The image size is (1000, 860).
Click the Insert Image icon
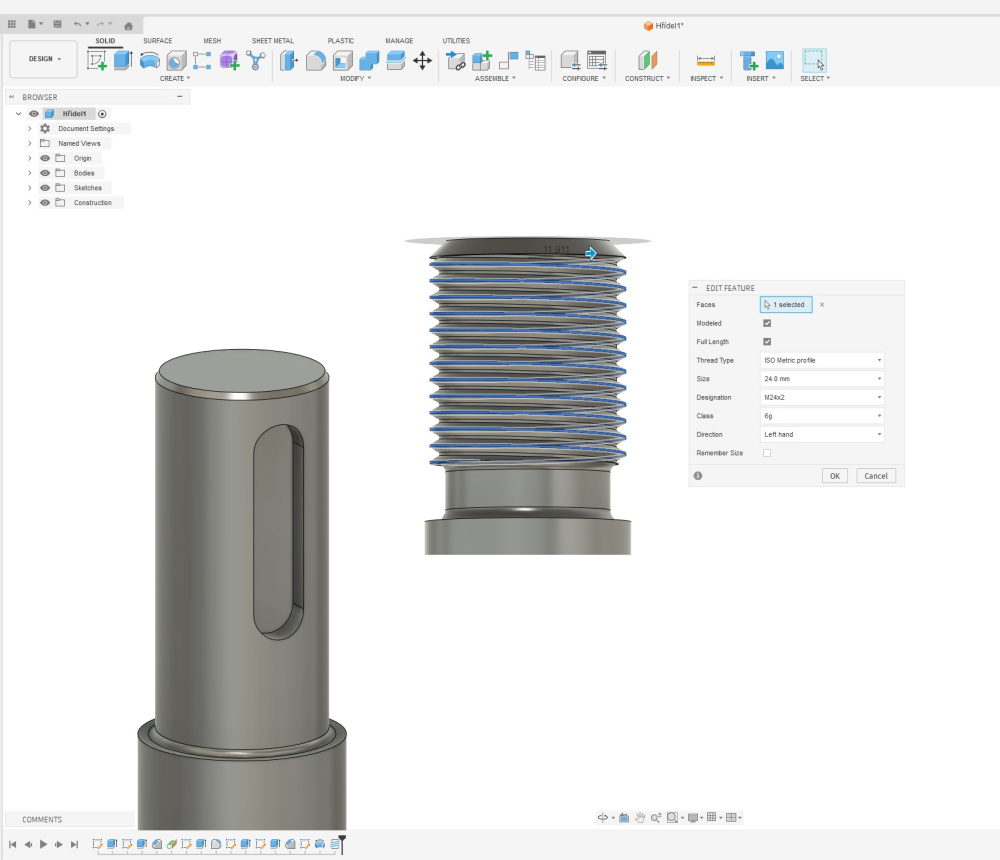774,61
